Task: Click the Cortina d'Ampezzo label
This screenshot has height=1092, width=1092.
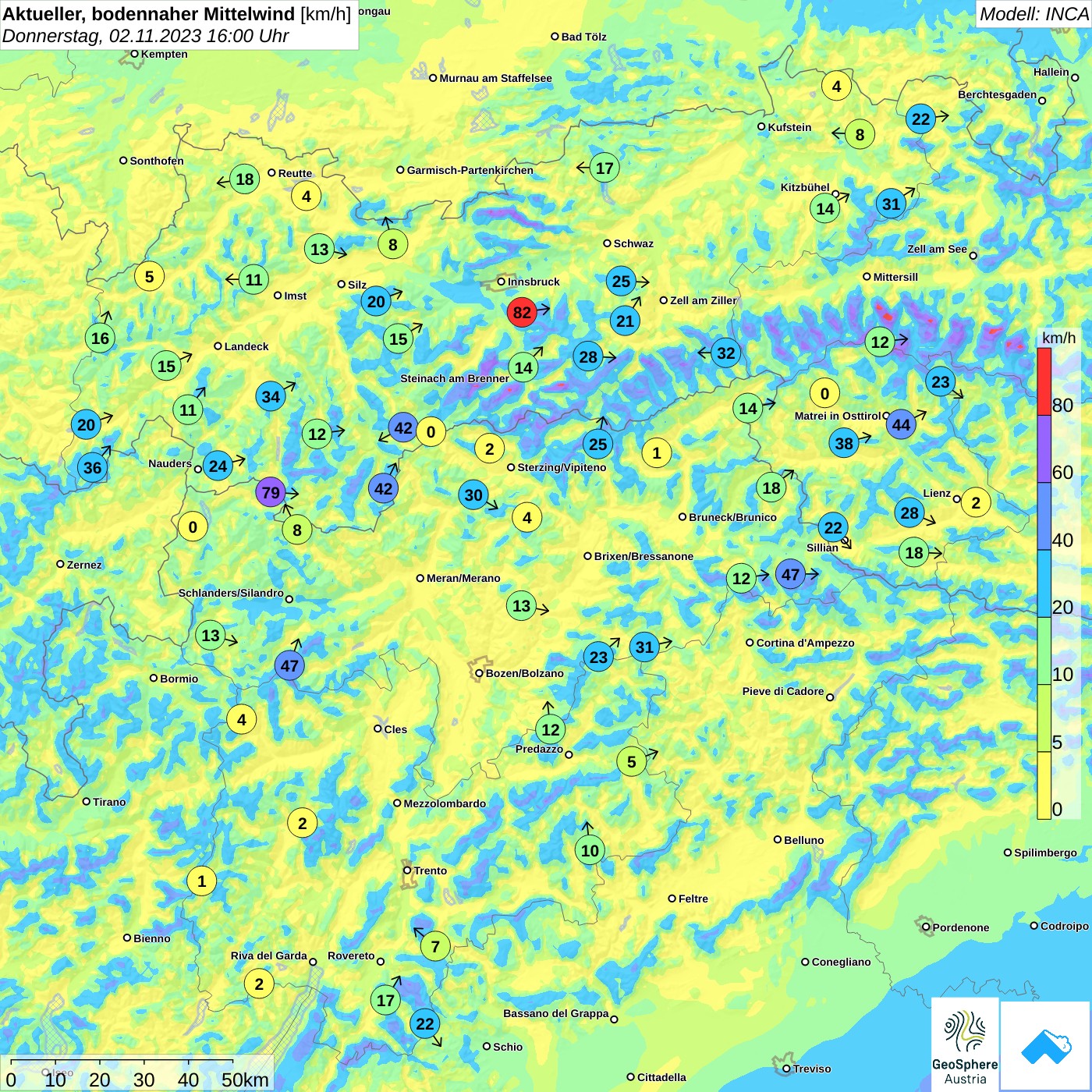Action: pos(805,643)
